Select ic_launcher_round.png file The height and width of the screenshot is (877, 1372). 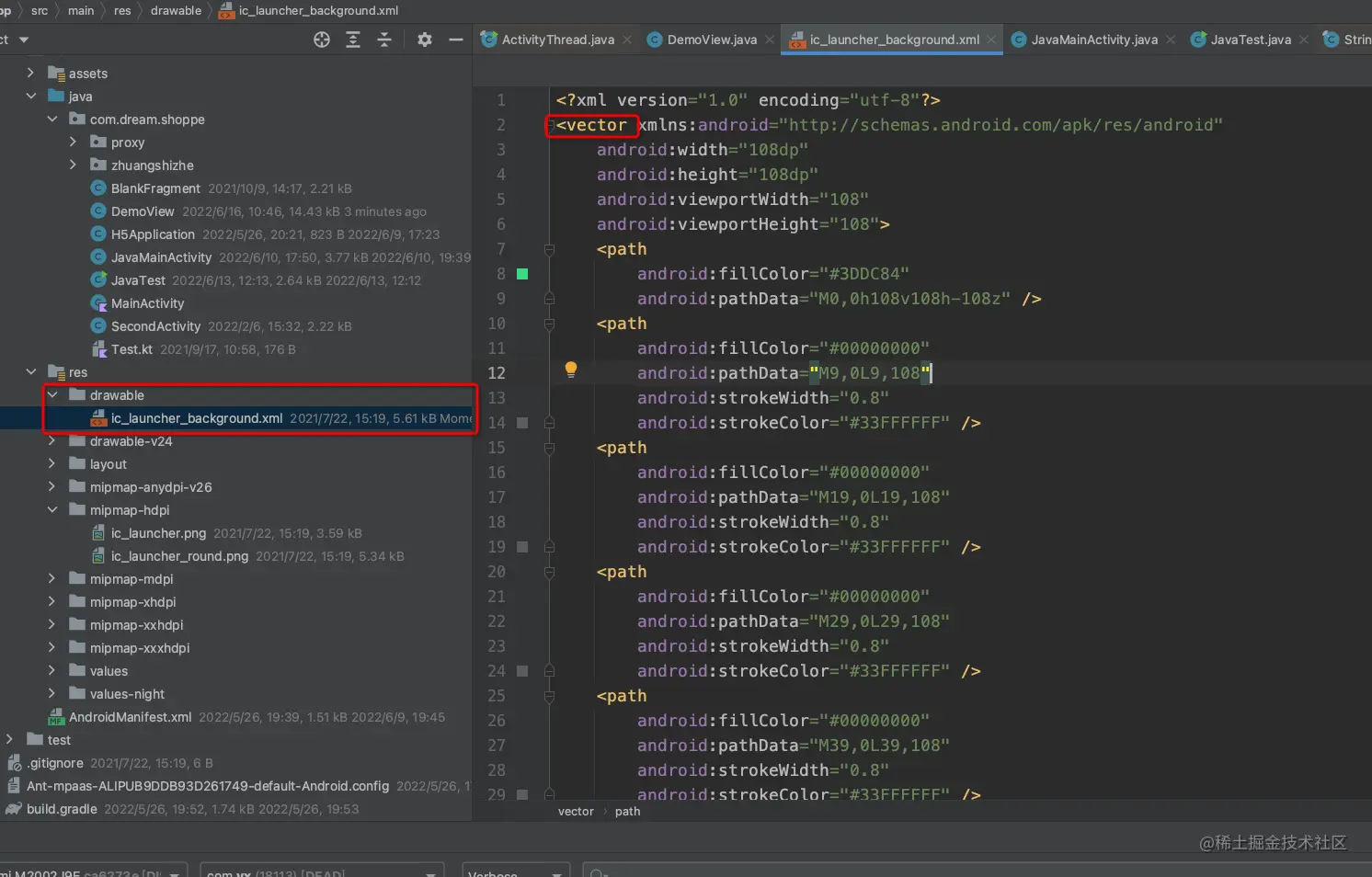click(179, 556)
